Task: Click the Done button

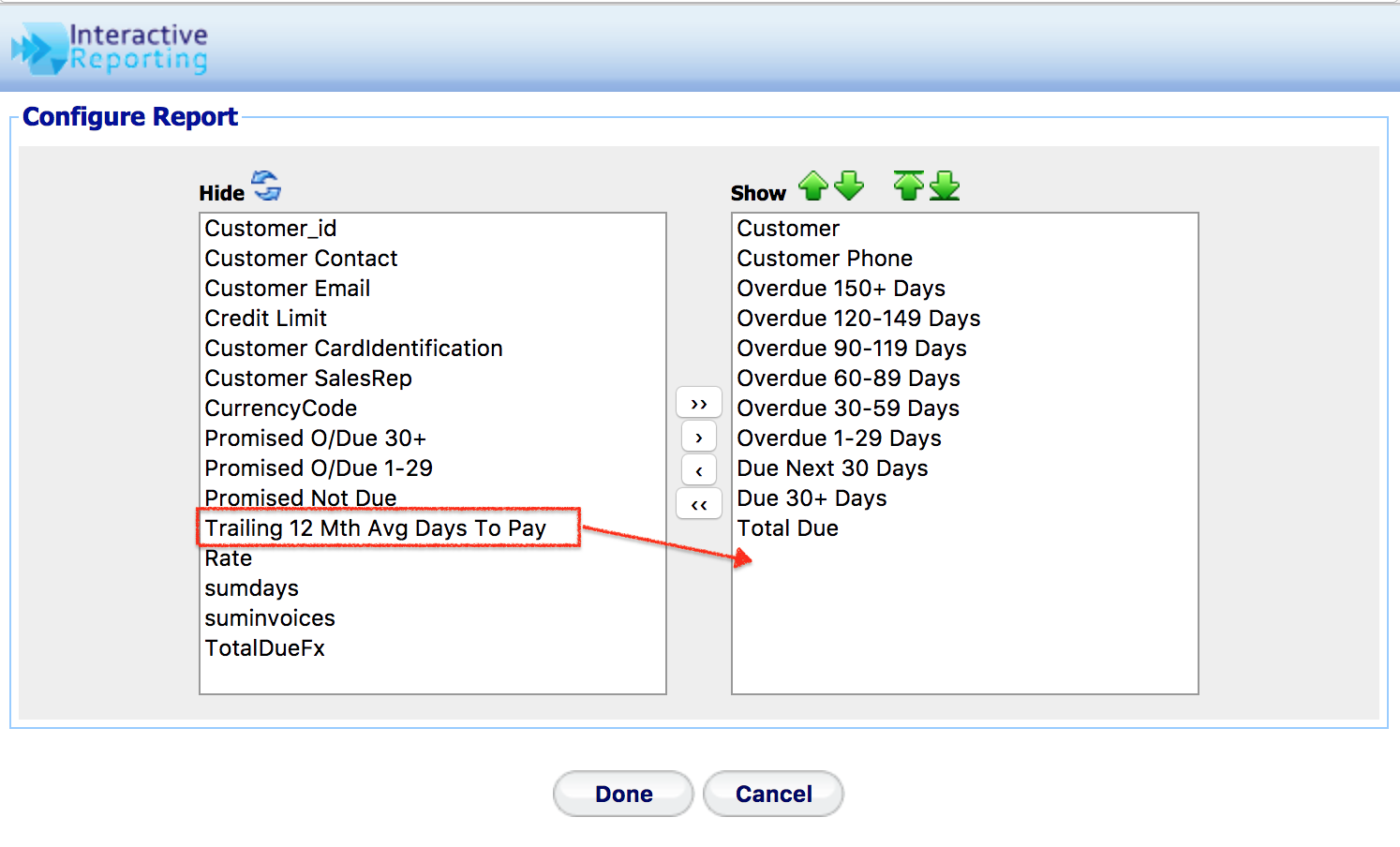Action: click(x=623, y=794)
